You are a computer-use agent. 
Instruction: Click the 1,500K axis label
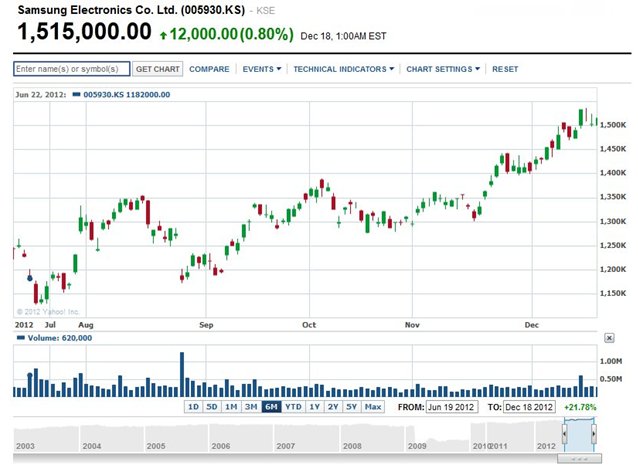click(613, 125)
